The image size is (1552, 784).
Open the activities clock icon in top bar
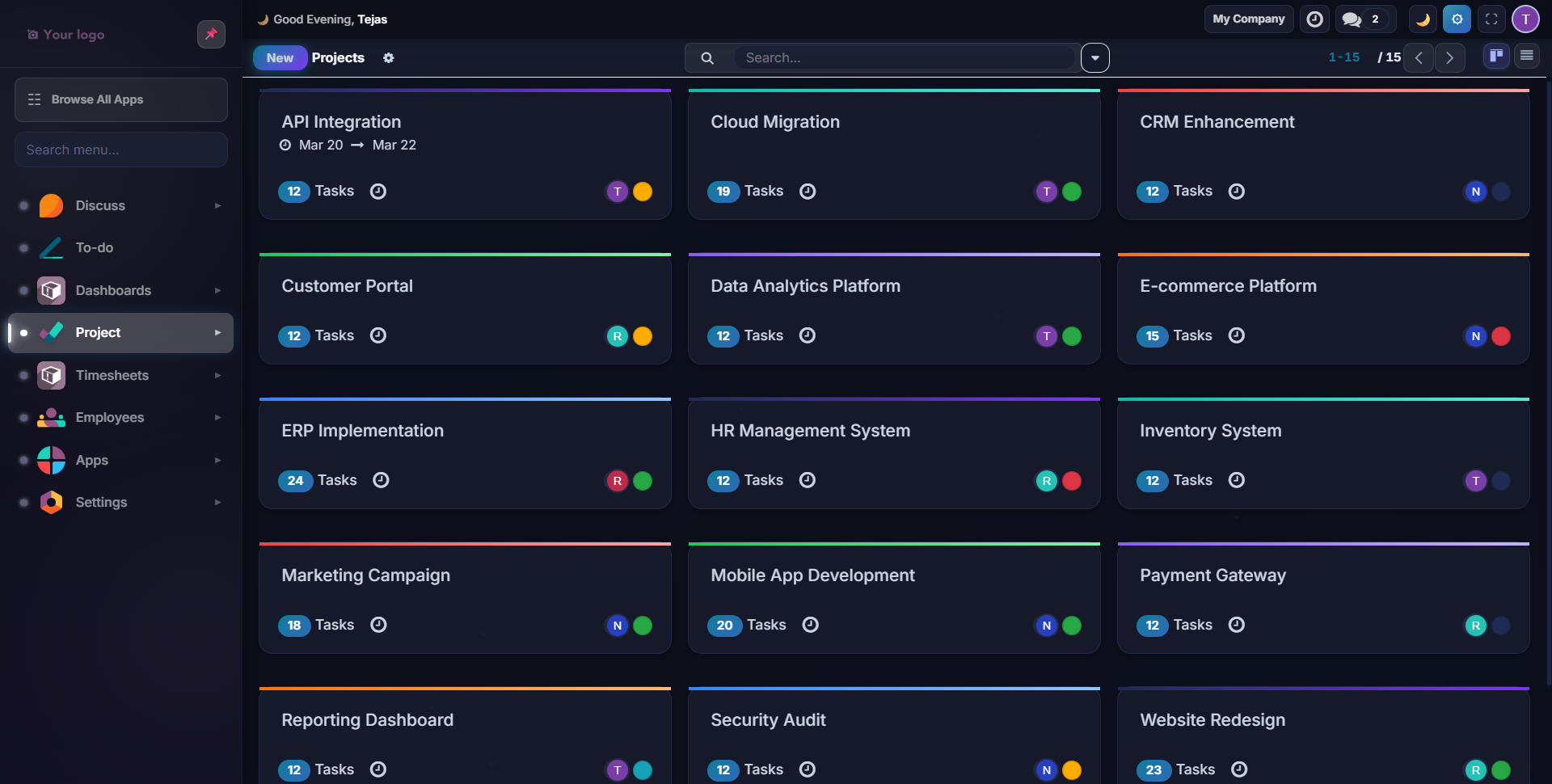pos(1314,19)
